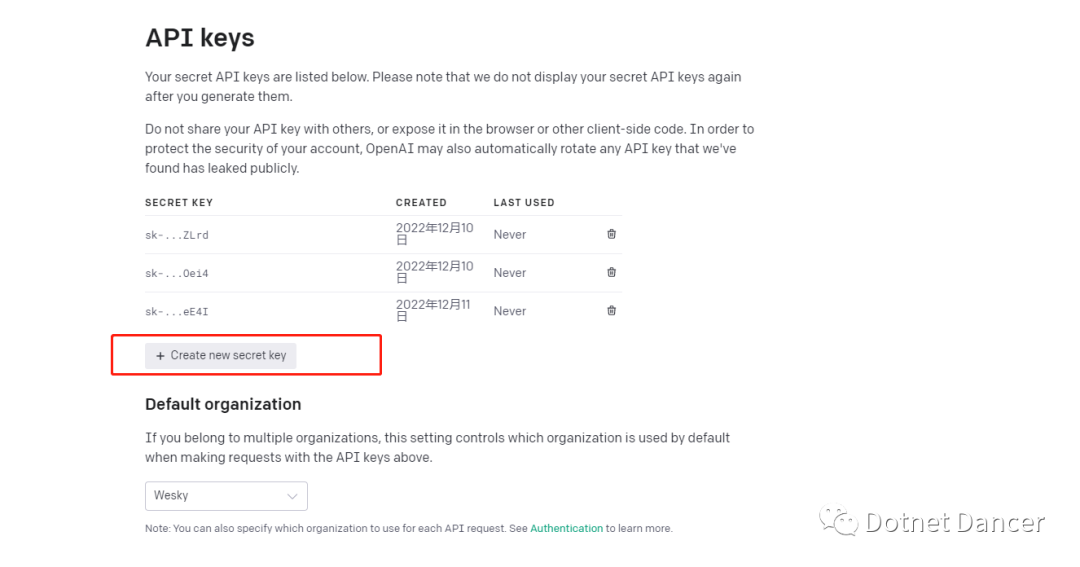Click the plus icon before Create new

pyautogui.click(x=160, y=356)
